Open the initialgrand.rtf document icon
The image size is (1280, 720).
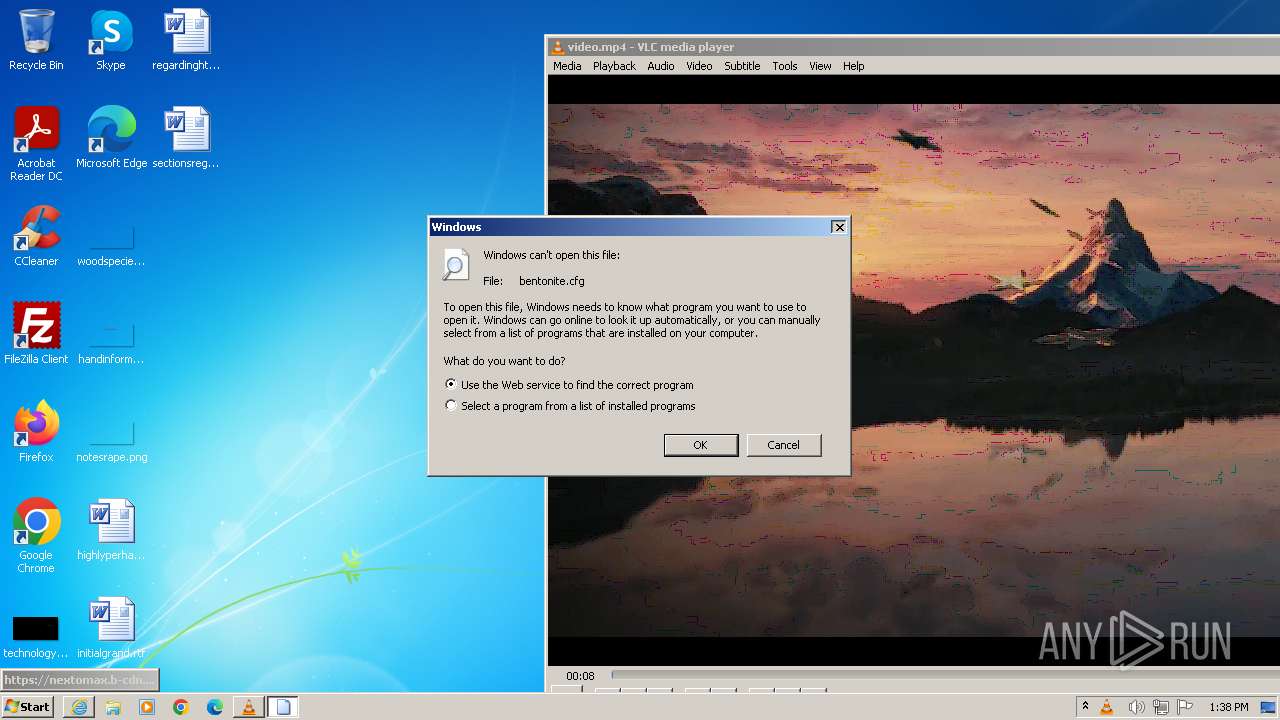[x=111, y=628]
